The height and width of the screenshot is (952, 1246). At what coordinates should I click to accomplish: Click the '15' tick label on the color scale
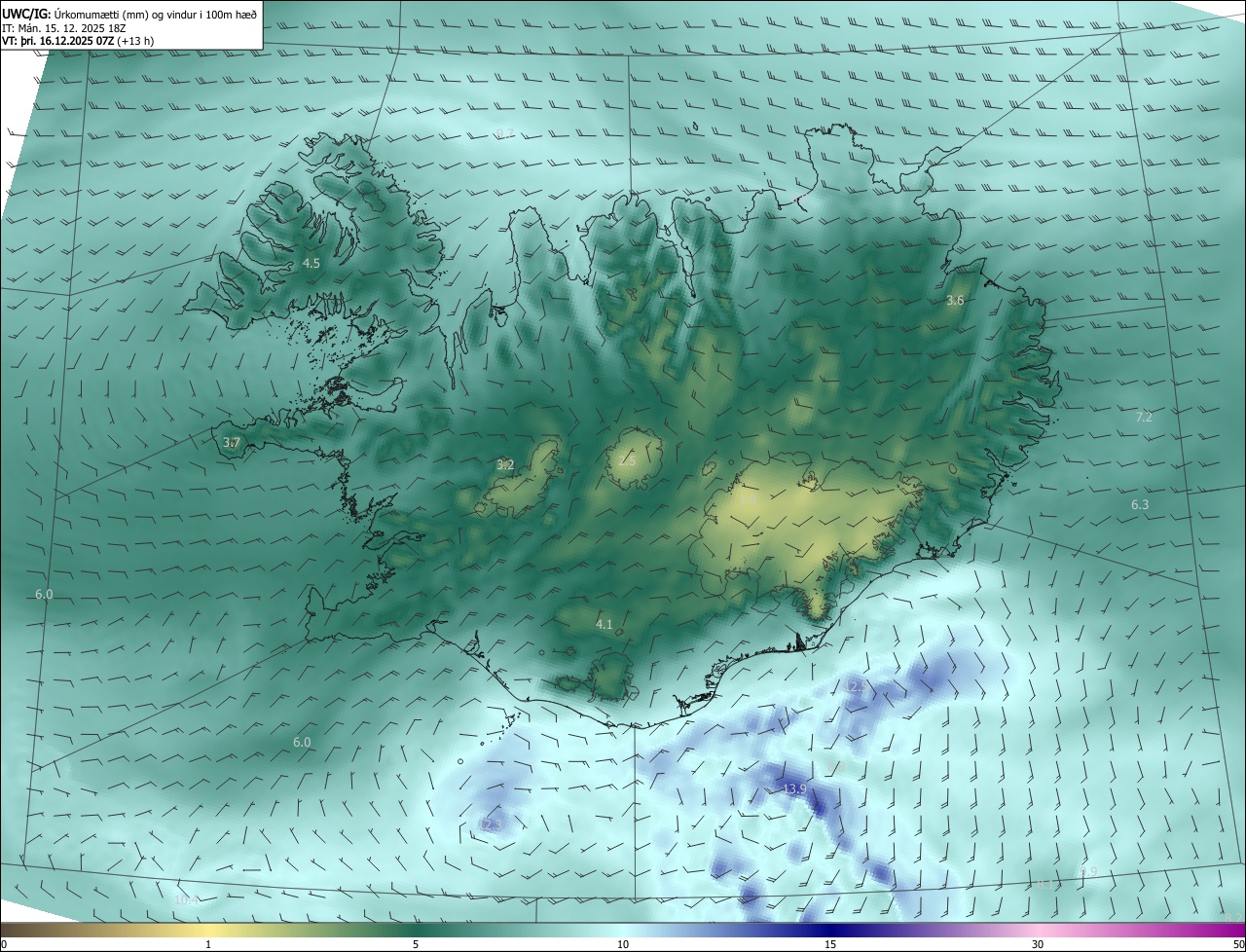pyautogui.click(x=830, y=945)
